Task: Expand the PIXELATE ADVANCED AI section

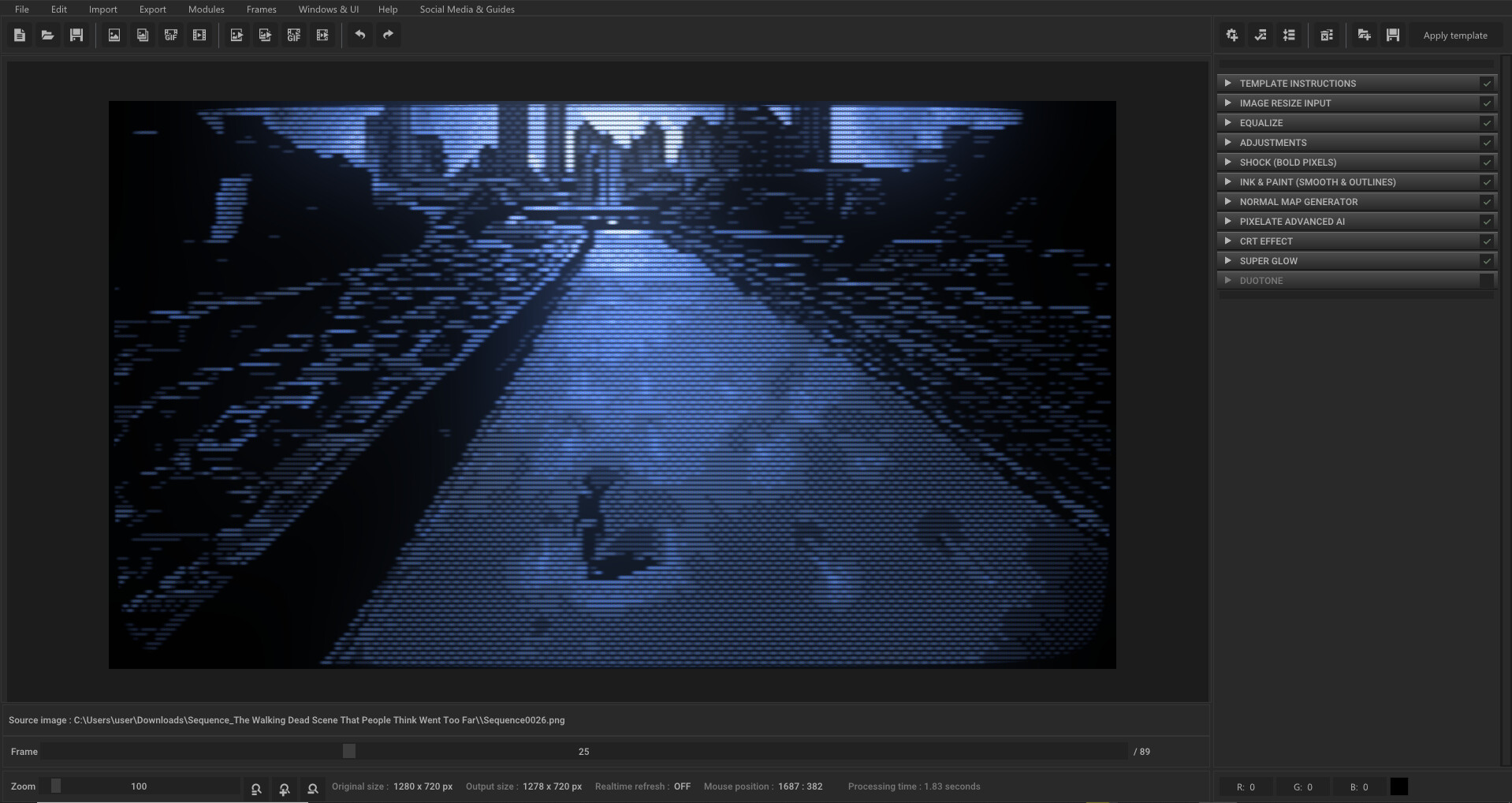Action: click(1229, 222)
